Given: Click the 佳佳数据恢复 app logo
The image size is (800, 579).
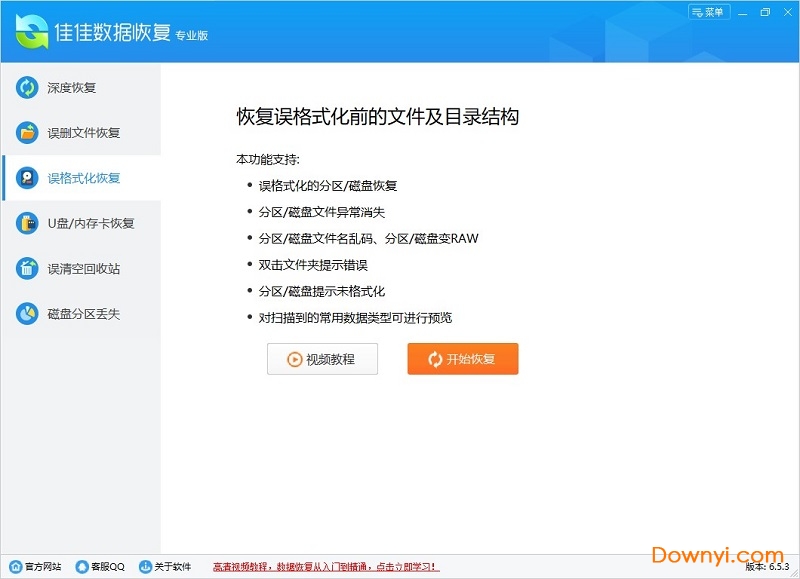Looking at the screenshot, I should pyautogui.click(x=34, y=33).
